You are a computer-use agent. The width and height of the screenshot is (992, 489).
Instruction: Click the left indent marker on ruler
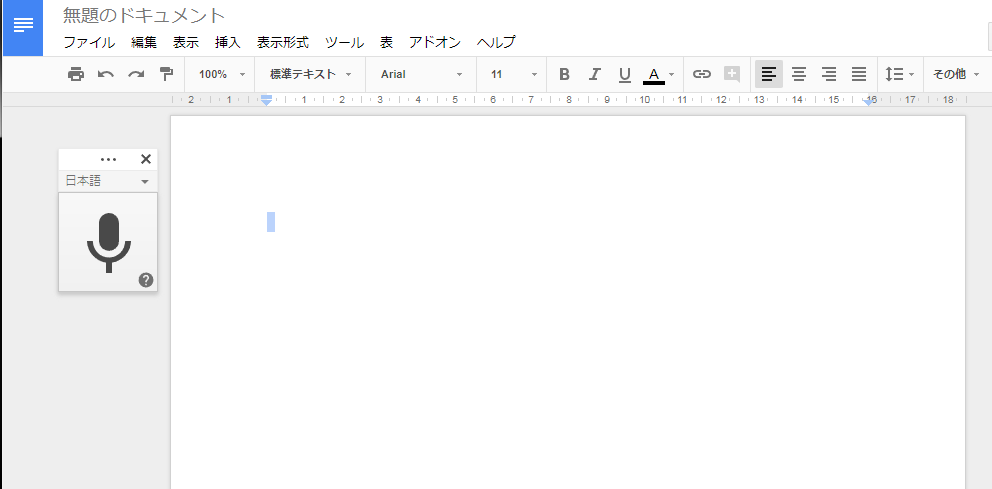click(x=267, y=101)
